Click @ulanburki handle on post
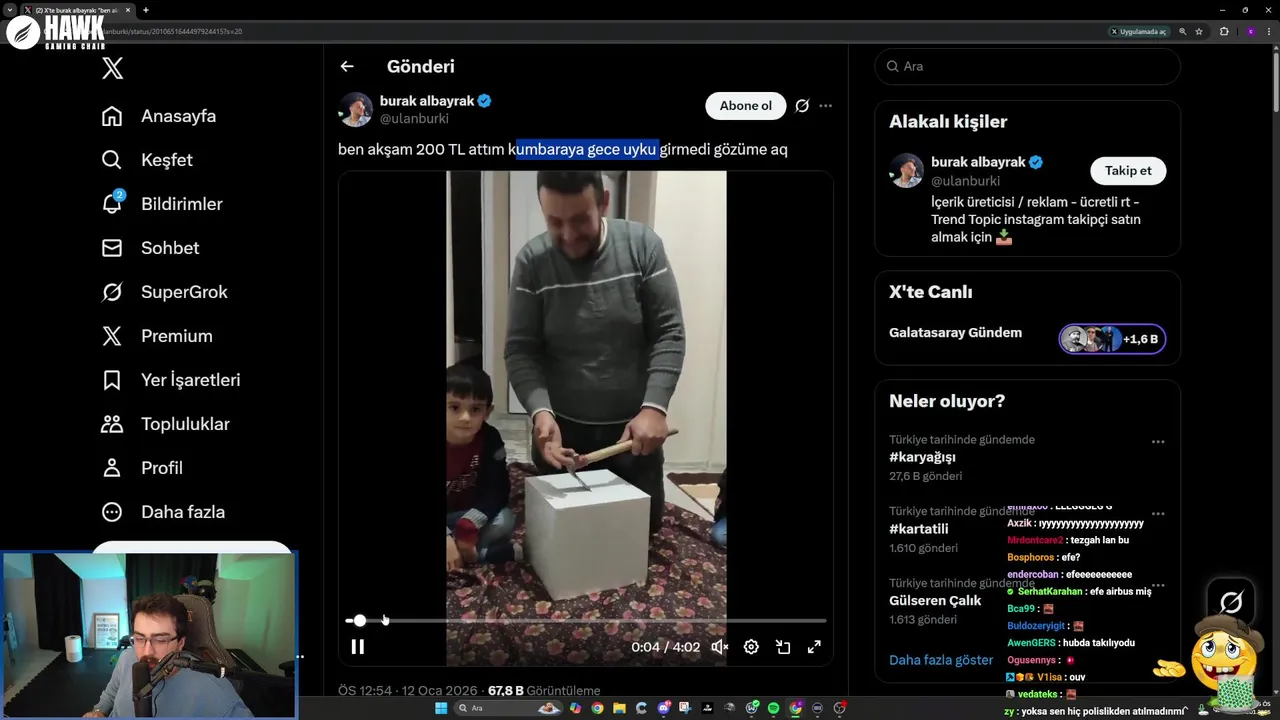The image size is (1280, 720). click(414, 119)
